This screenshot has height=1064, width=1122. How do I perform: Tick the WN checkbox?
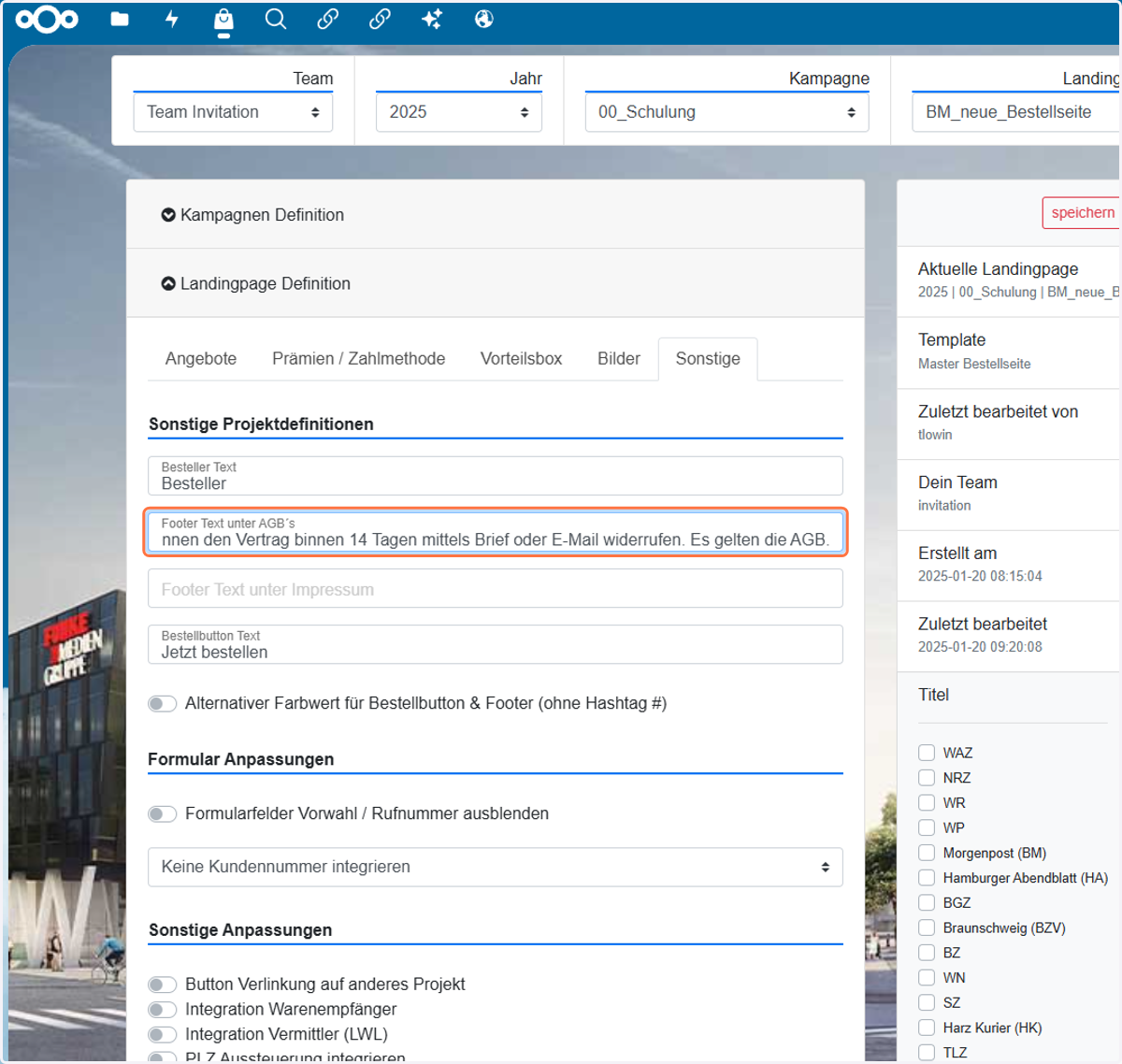(x=927, y=978)
